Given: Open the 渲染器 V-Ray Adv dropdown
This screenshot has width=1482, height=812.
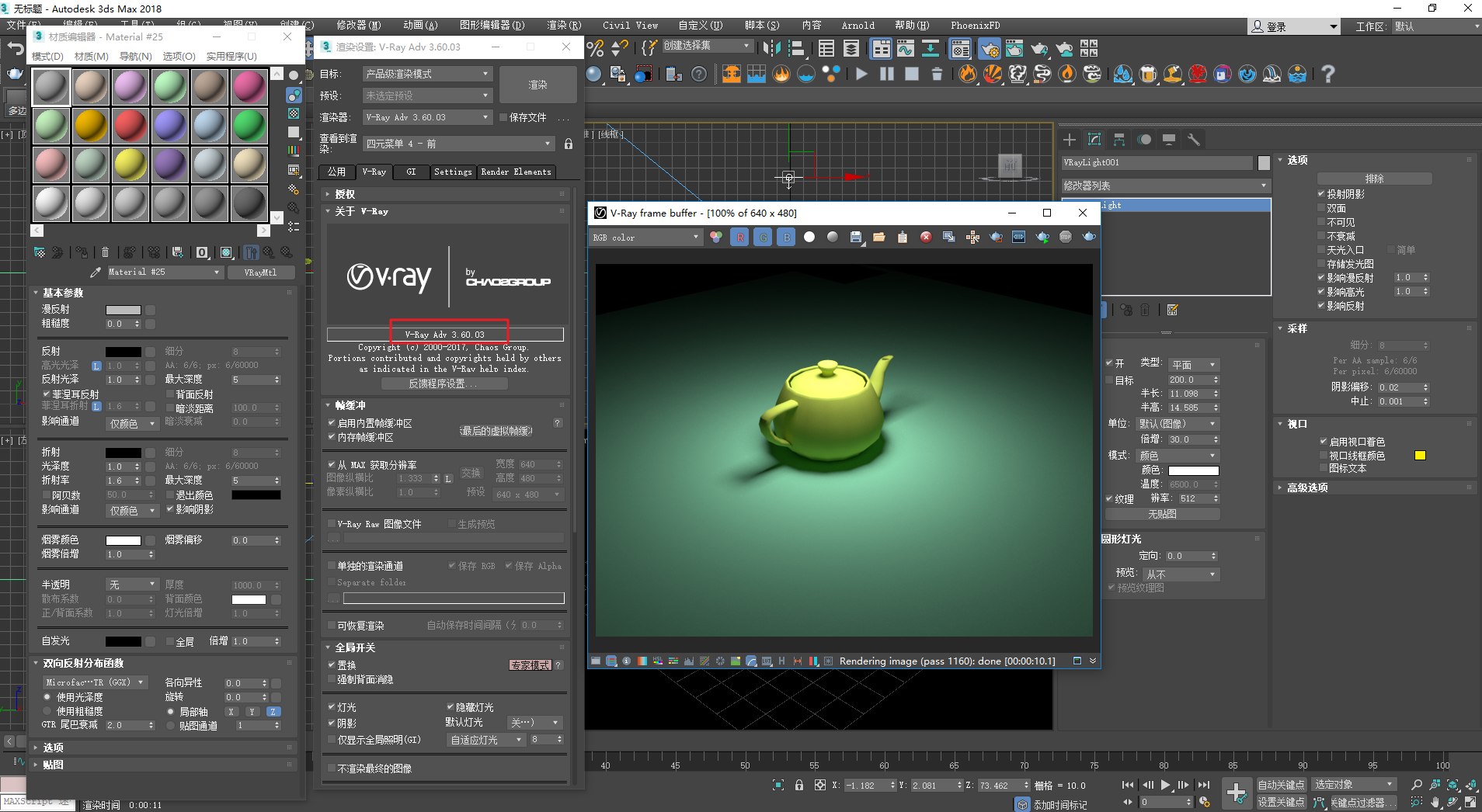Looking at the screenshot, I should 427,117.
